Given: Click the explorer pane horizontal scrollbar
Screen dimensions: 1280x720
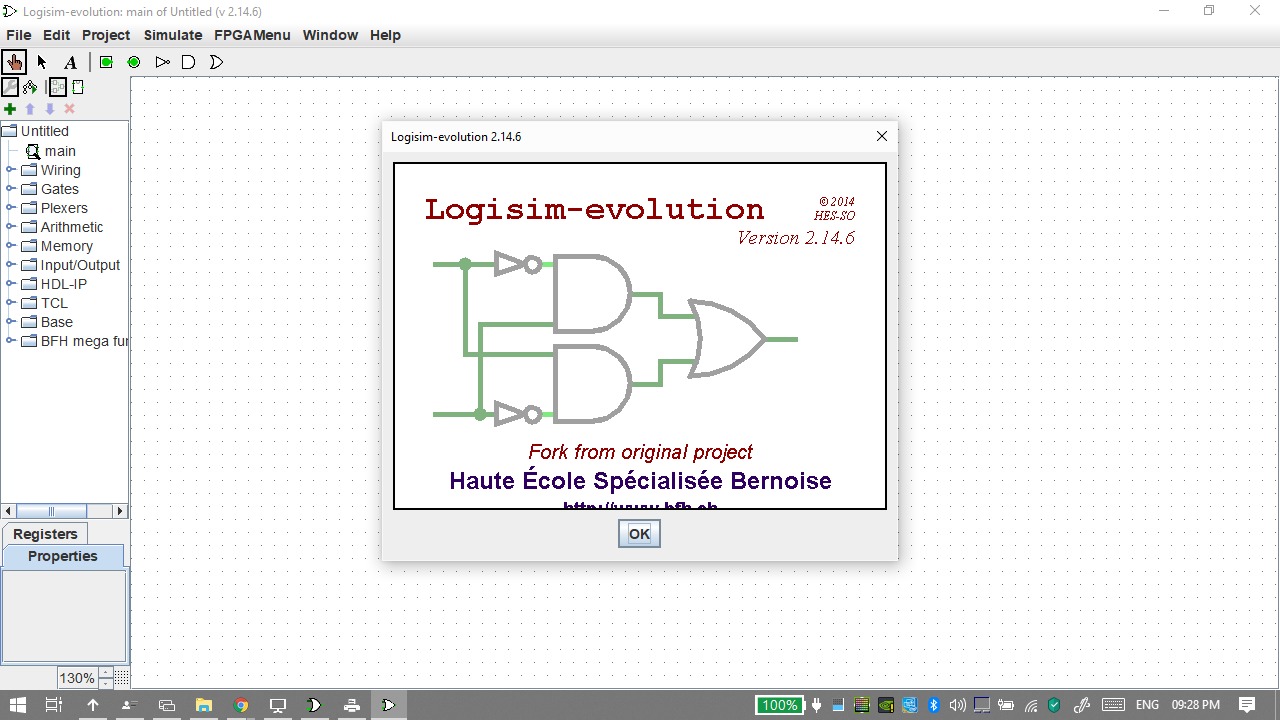Looking at the screenshot, I should tap(52, 511).
